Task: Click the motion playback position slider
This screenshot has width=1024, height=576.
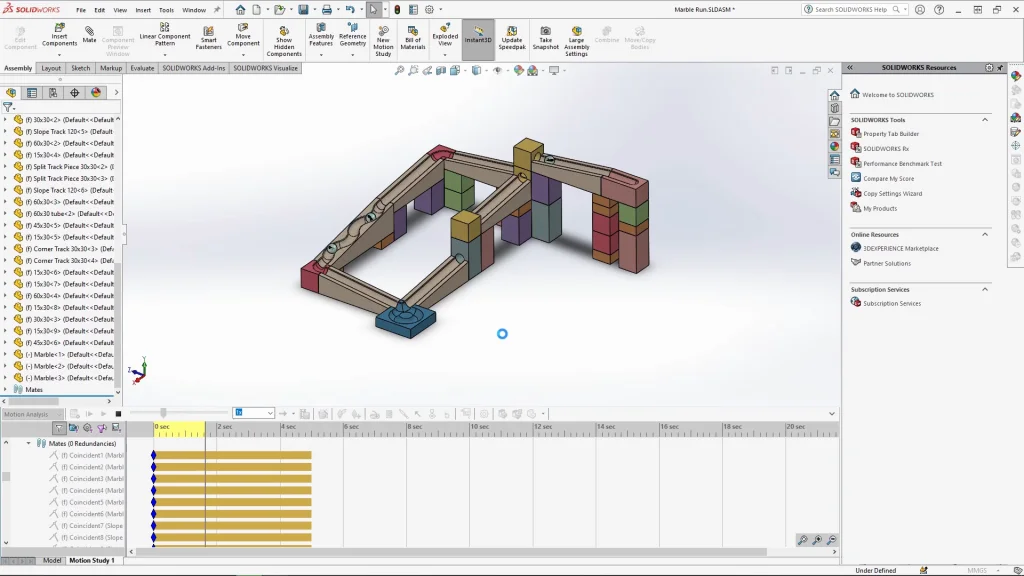Action: (164, 413)
